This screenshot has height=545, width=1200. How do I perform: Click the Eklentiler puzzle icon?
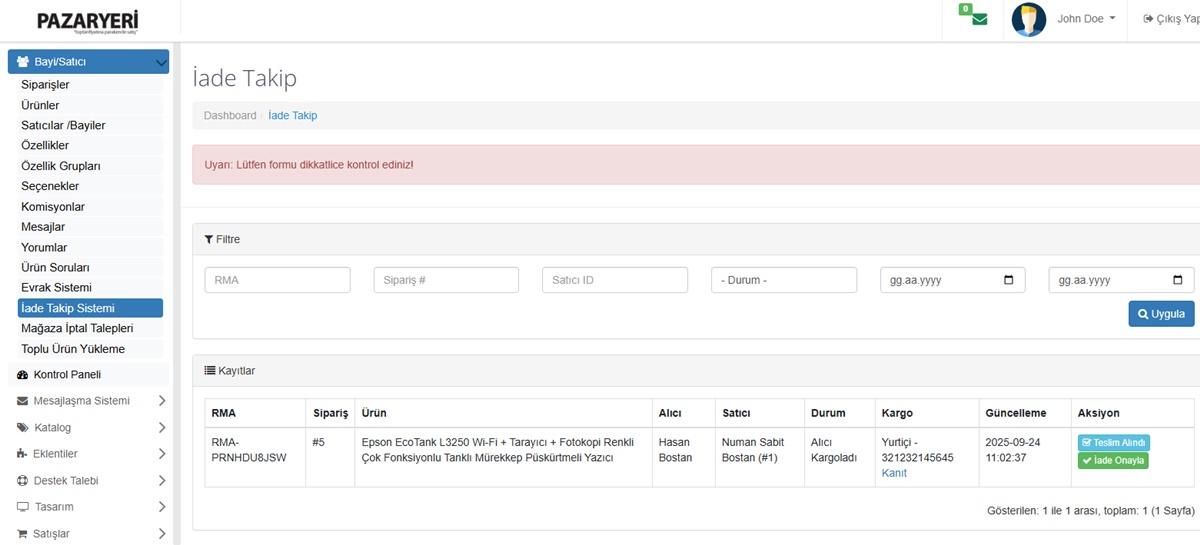tap(23, 454)
